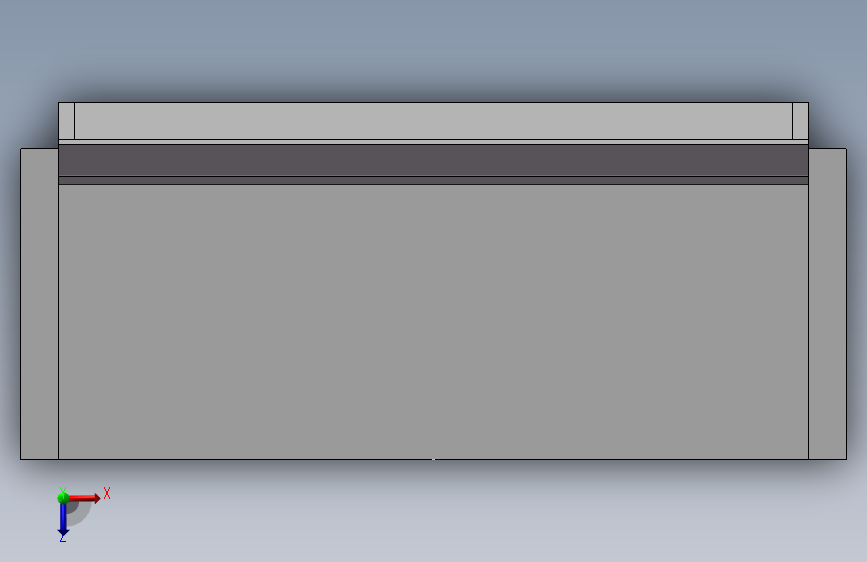The height and width of the screenshot is (562, 867).
Task: Select the large central gray face of the model
Action: [x=434, y=322]
